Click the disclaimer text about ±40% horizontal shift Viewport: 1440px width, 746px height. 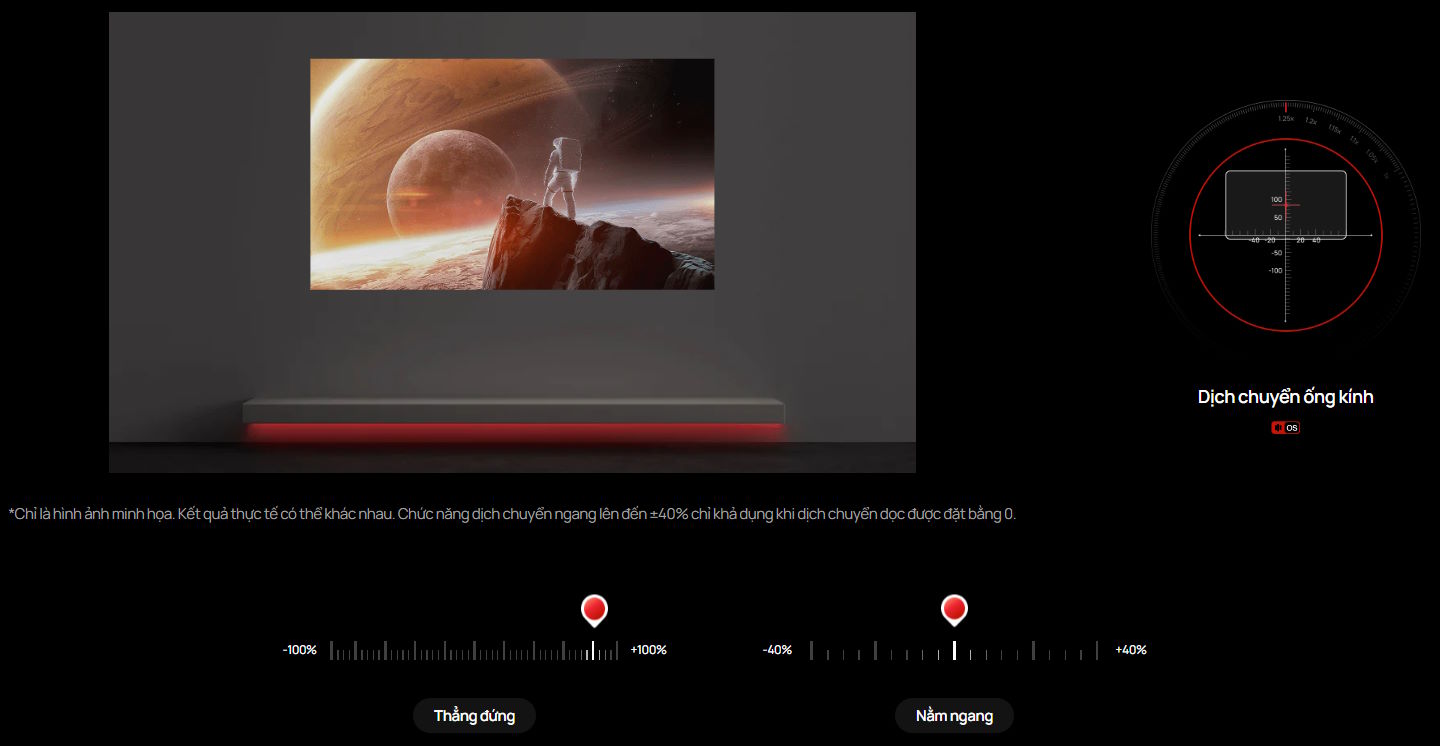point(512,514)
